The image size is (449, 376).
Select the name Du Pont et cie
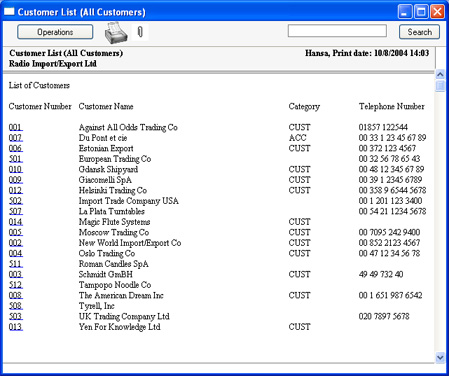[x=103, y=138]
